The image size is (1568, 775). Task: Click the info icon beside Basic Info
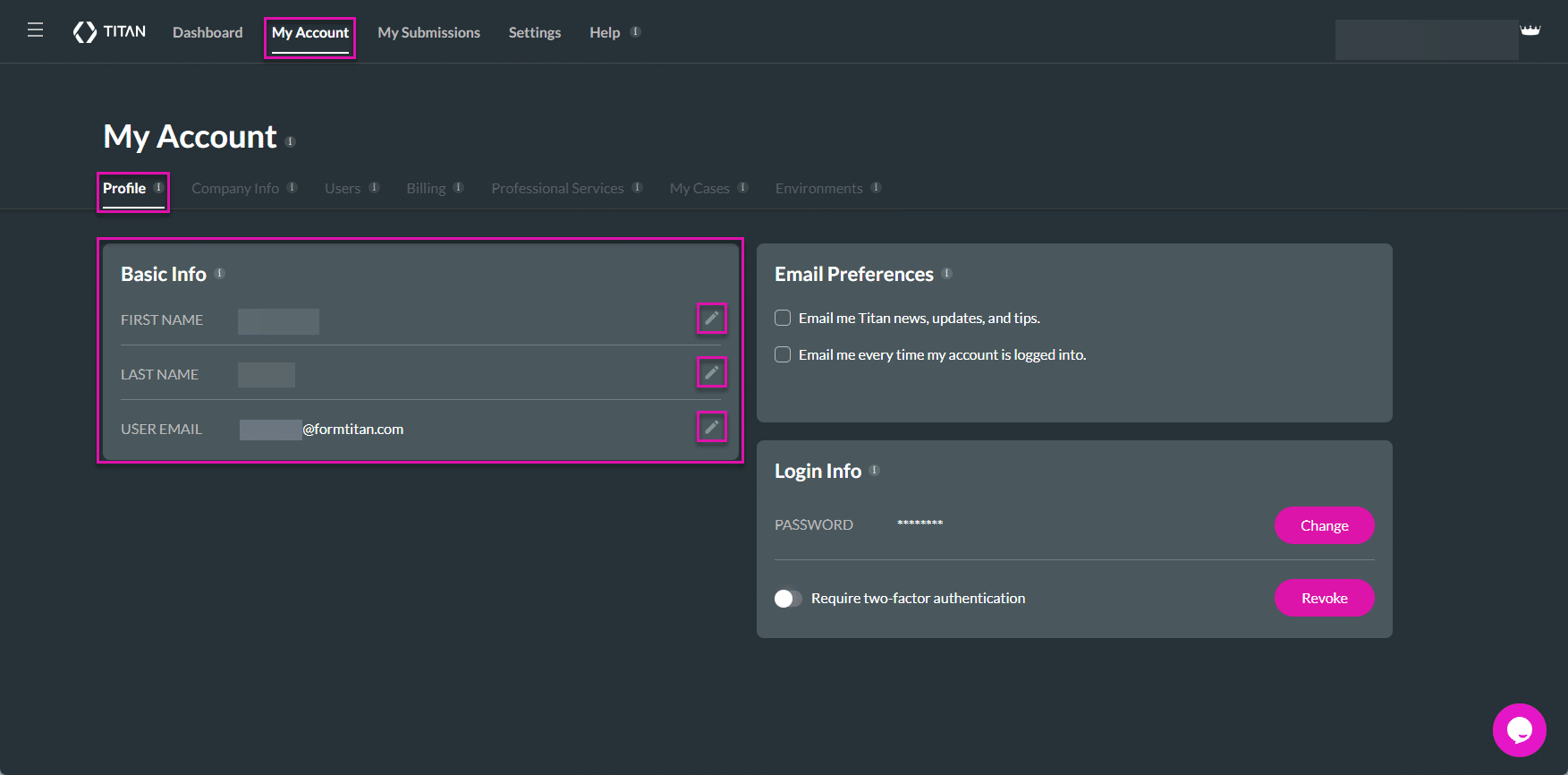point(220,274)
